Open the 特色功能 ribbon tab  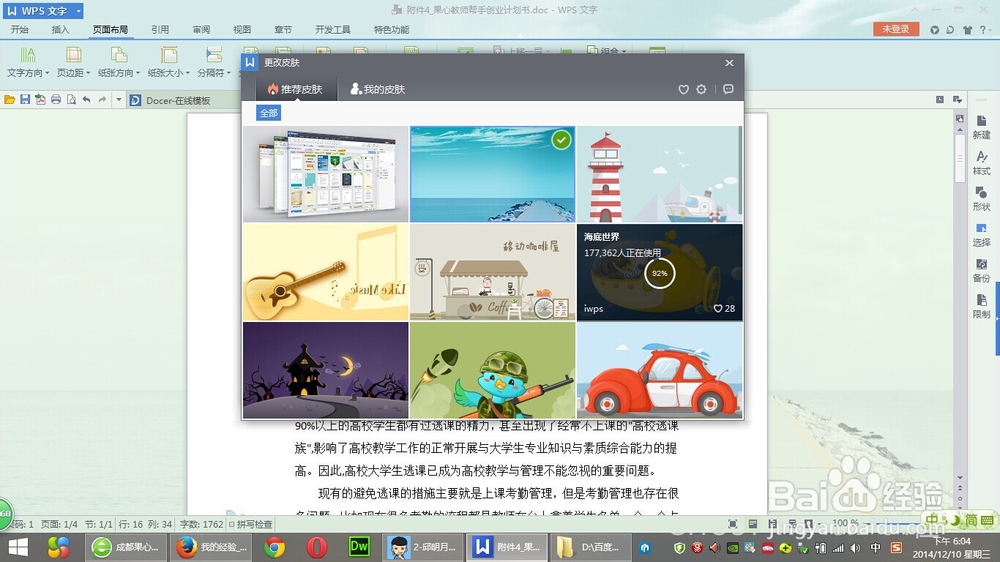(x=392, y=29)
